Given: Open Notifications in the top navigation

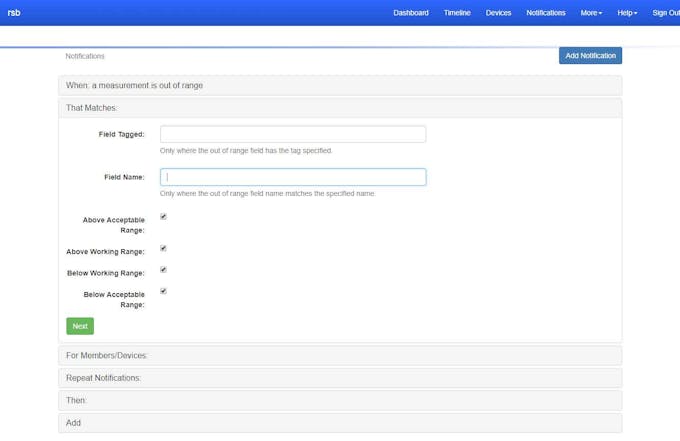Looking at the screenshot, I should [546, 13].
